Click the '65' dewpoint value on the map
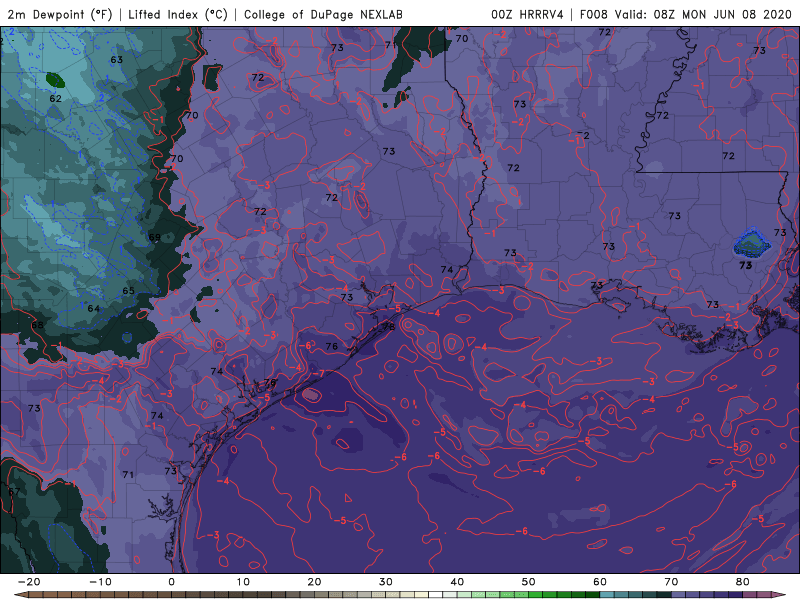Viewport: 800px width, 600px height. 128,291
